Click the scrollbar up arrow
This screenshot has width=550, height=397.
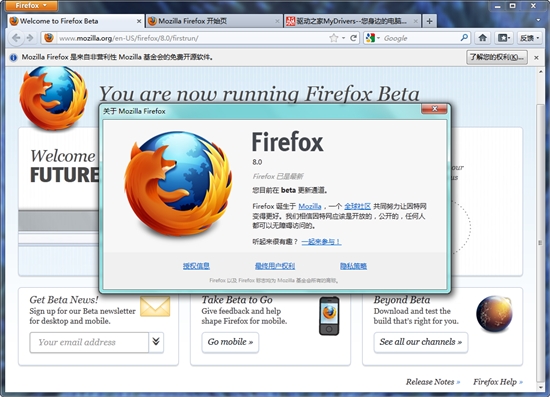point(541,72)
